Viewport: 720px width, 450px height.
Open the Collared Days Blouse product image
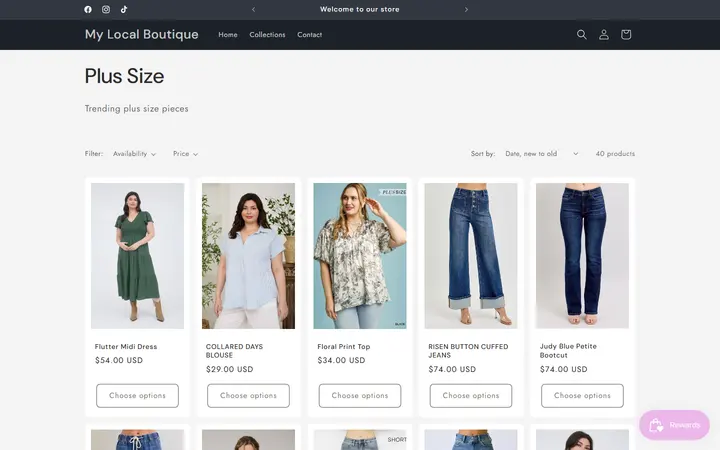[248, 256]
